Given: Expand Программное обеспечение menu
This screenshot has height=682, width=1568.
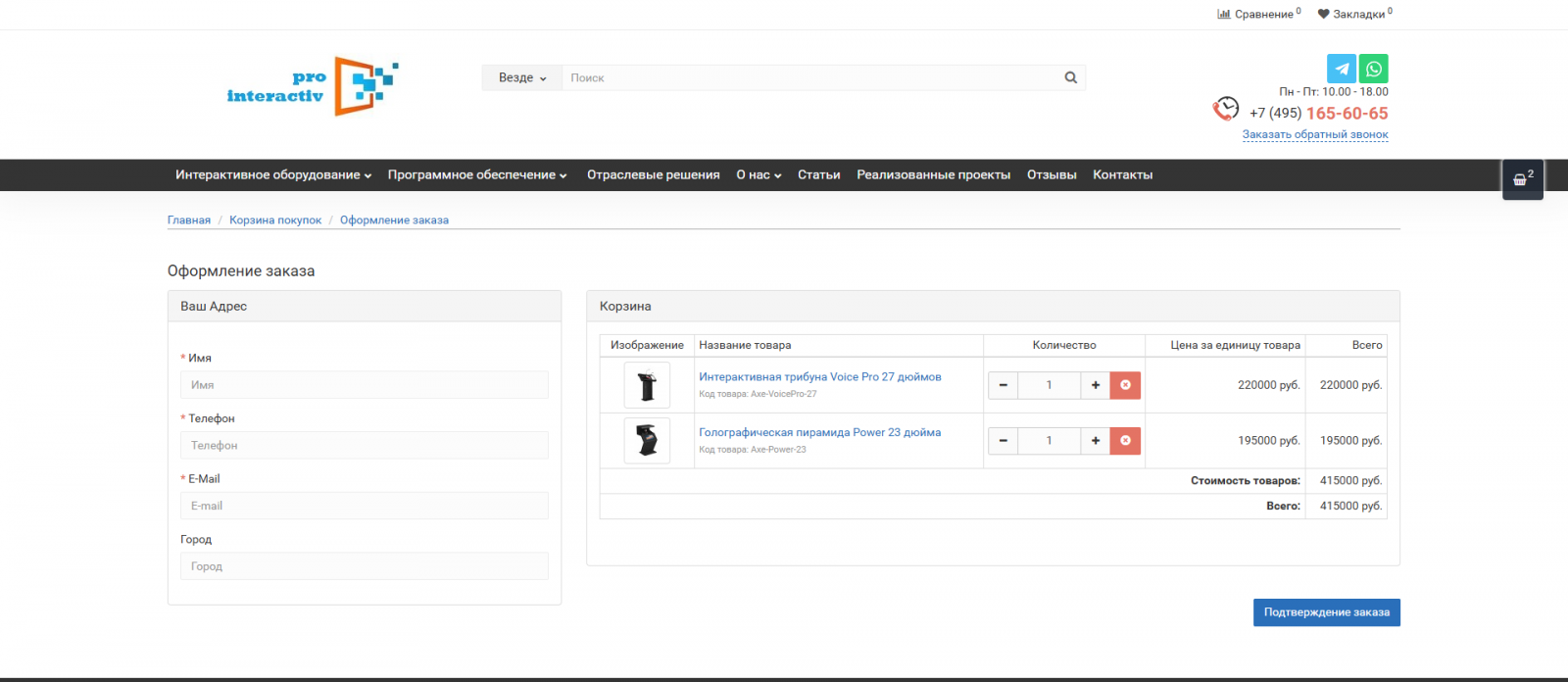Looking at the screenshot, I should point(476,174).
